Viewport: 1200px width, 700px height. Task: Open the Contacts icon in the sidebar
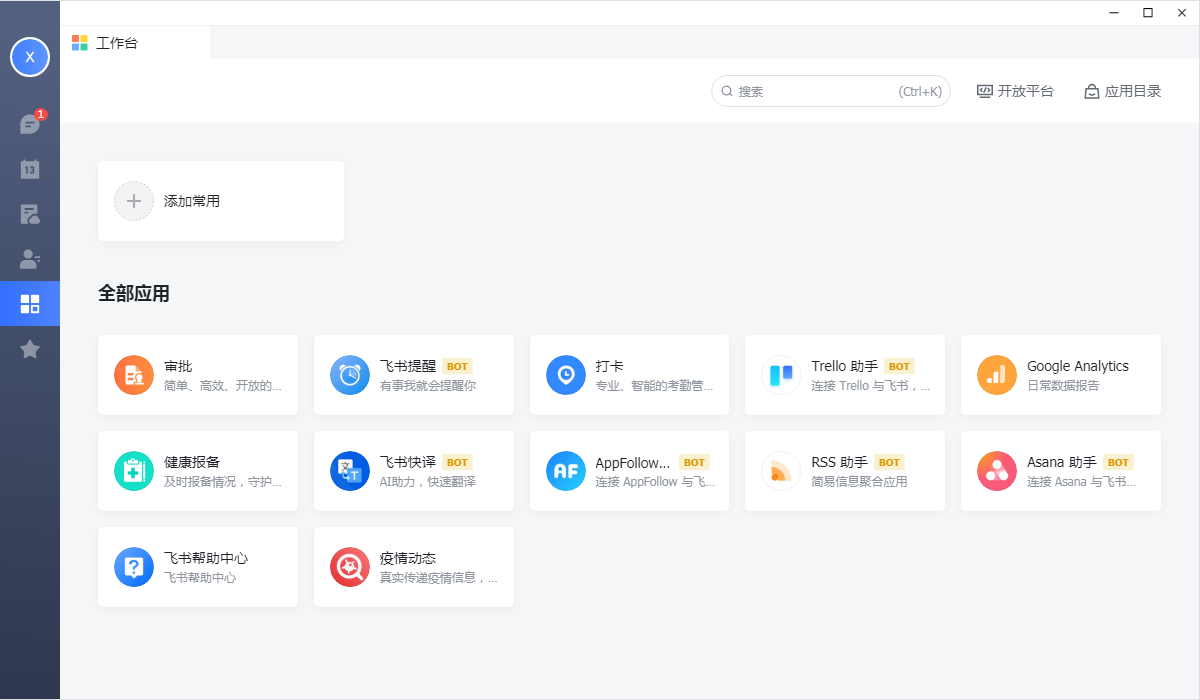coord(30,259)
